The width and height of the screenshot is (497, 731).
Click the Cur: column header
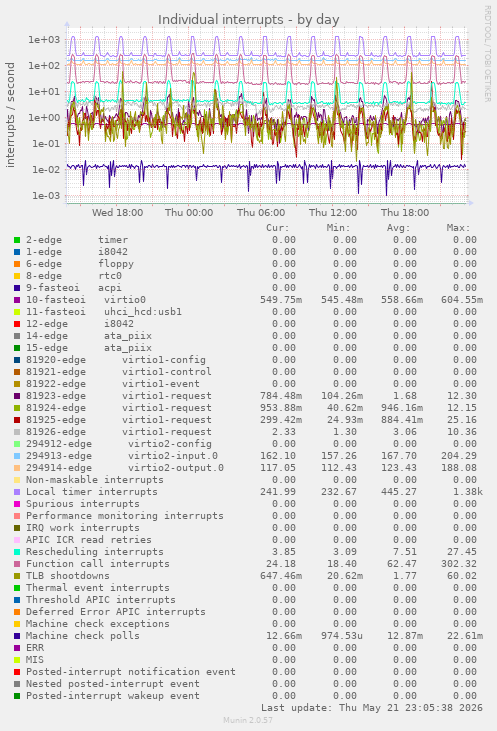click(x=278, y=228)
